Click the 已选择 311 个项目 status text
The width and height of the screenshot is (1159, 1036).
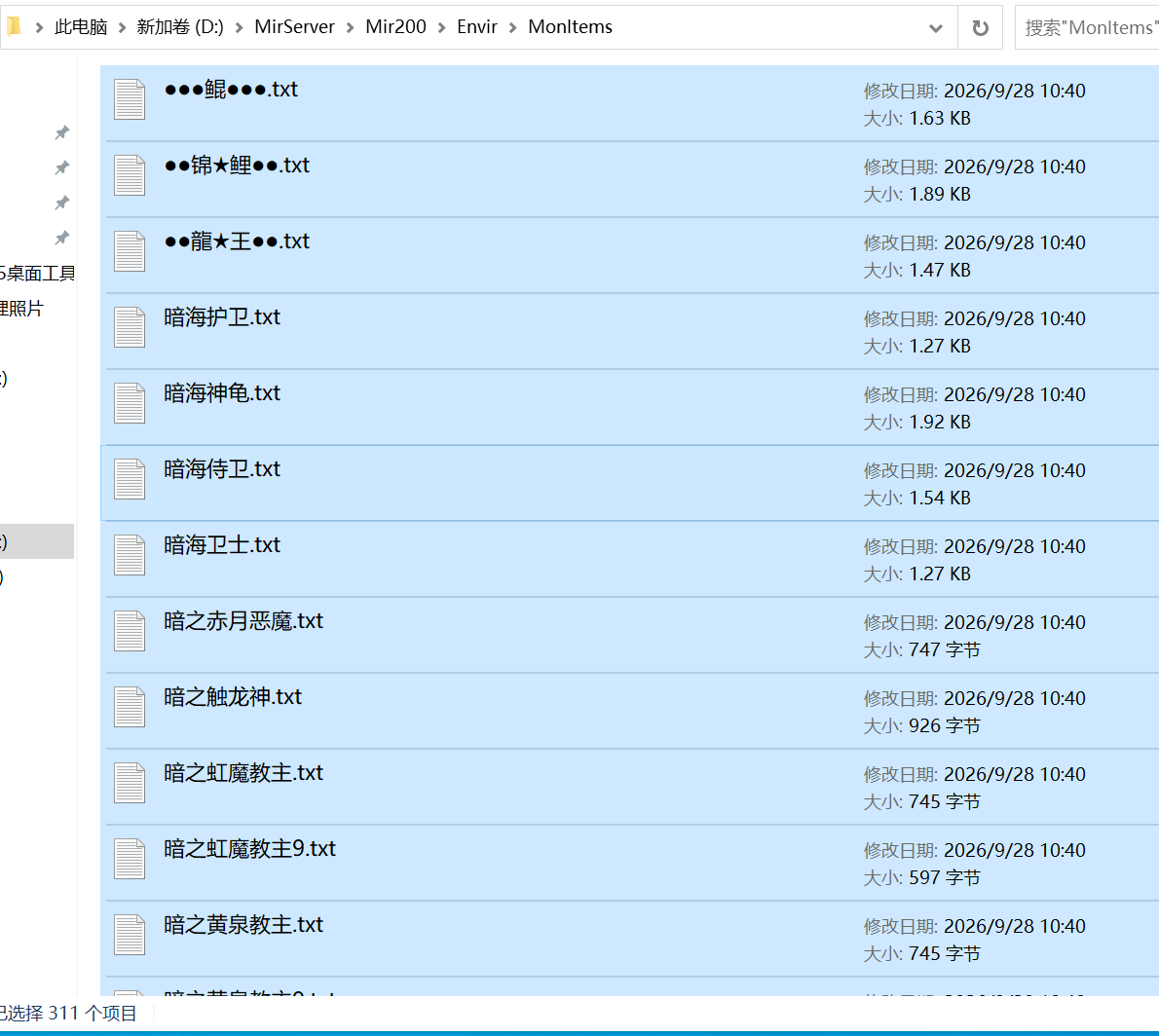(x=68, y=1014)
